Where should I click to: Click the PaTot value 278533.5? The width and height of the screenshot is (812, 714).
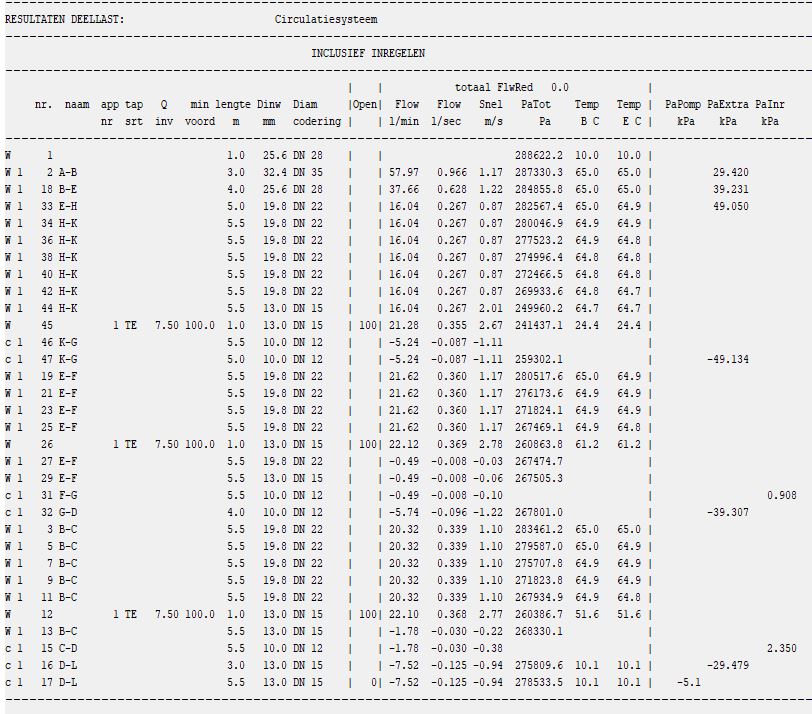(539, 682)
